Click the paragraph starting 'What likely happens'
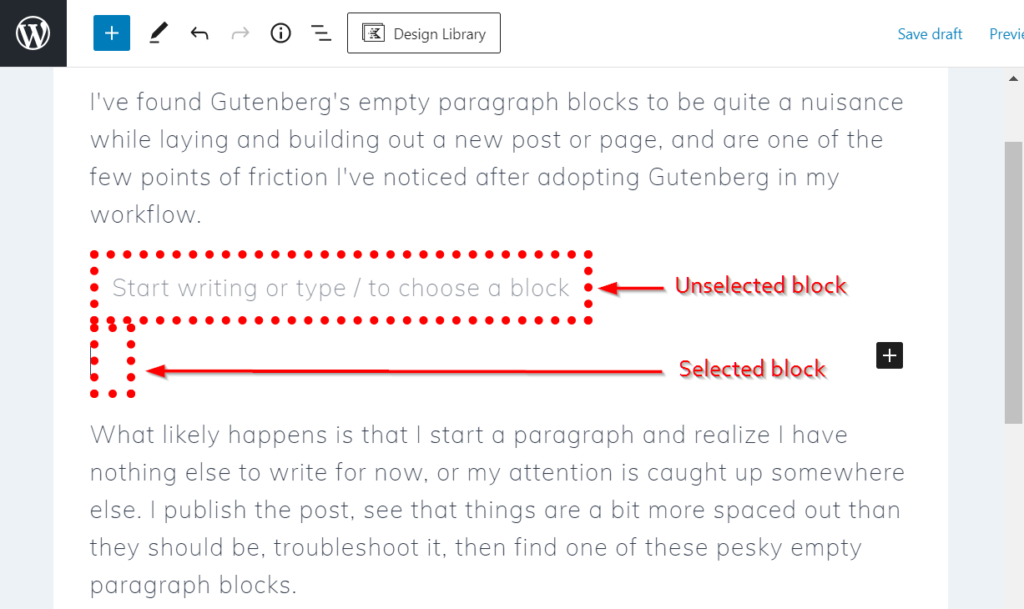Image resolution: width=1024 pixels, height=609 pixels. pyautogui.click(x=497, y=510)
